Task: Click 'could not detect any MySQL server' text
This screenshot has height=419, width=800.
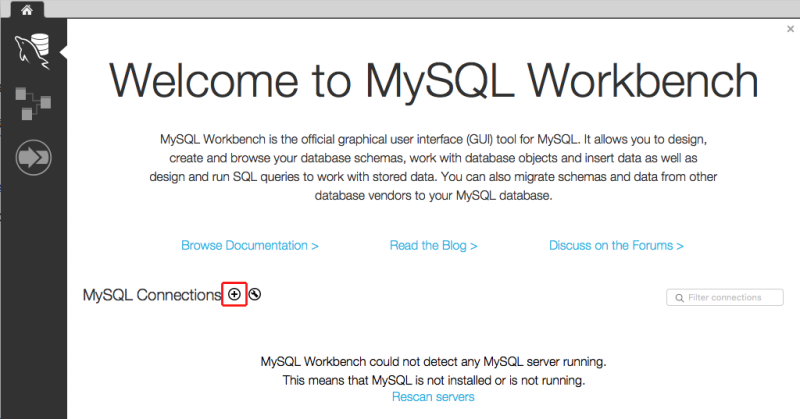Action: pos(434,362)
